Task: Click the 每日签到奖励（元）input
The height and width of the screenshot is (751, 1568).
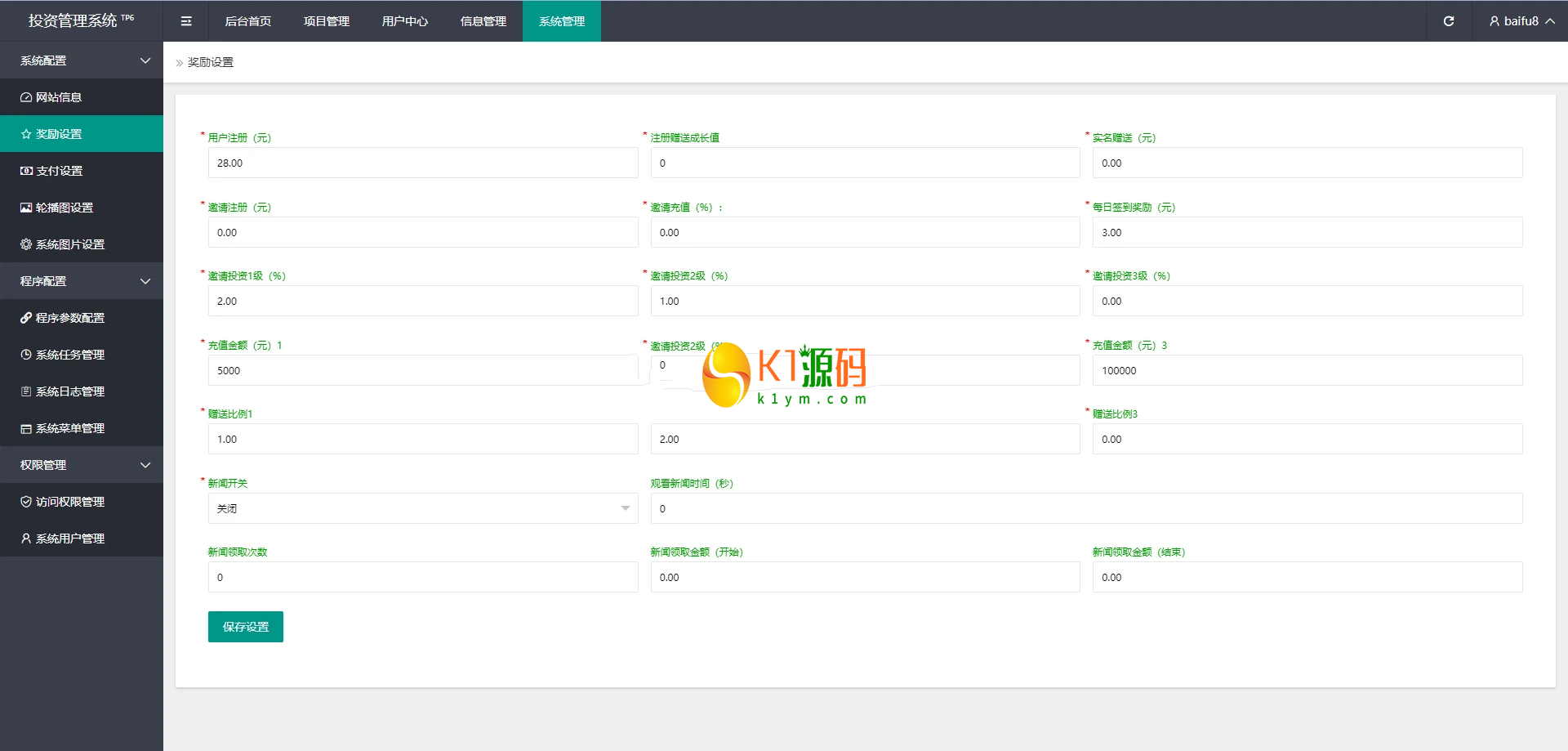Action: [1307, 232]
